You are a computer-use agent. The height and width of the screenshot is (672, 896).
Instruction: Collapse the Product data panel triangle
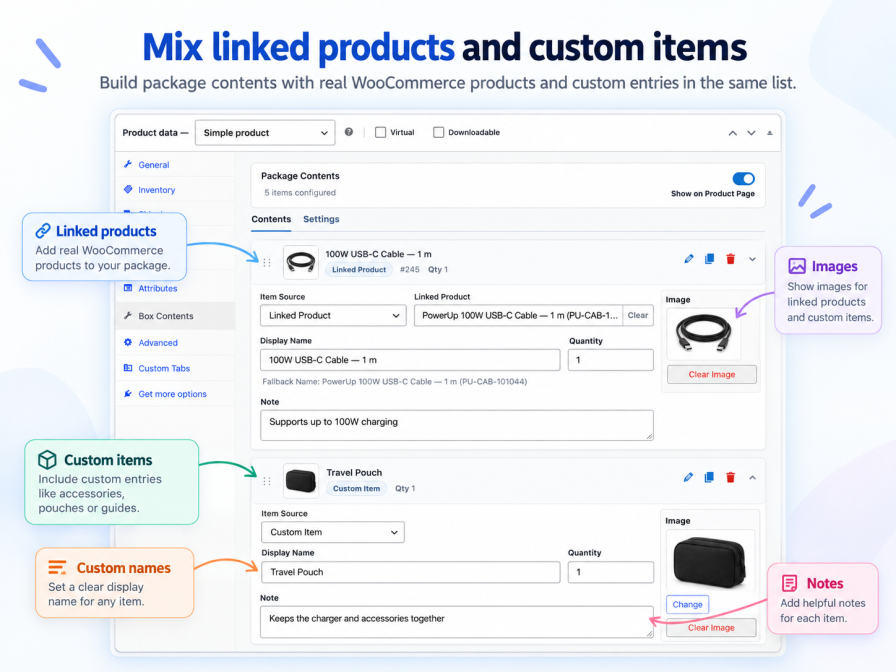[770, 133]
